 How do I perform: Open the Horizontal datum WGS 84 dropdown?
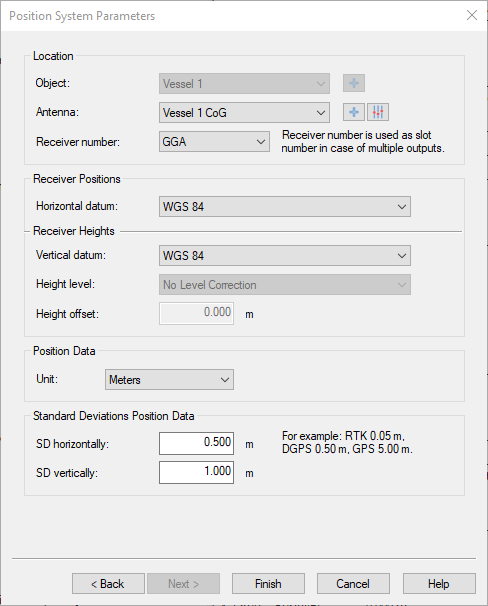[285, 206]
